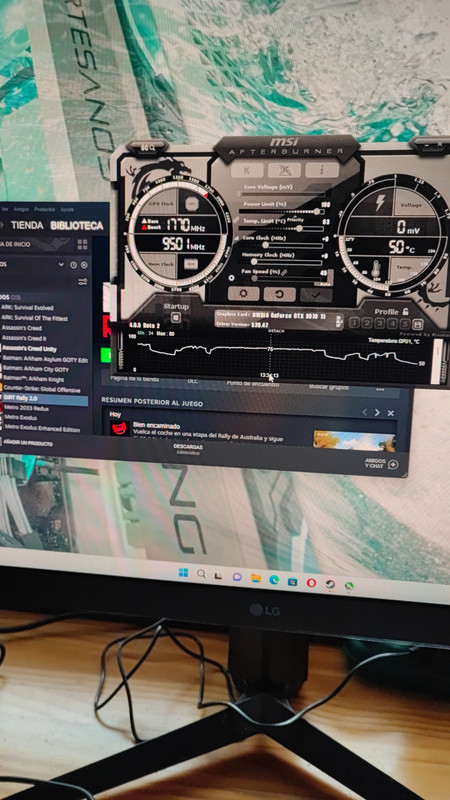Click the fan gear icon beside Fan Speed

(232, 278)
